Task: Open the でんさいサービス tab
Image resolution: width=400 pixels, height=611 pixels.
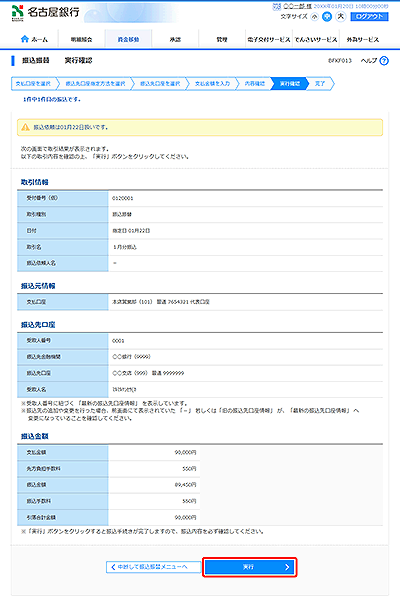Action: (316, 39)
